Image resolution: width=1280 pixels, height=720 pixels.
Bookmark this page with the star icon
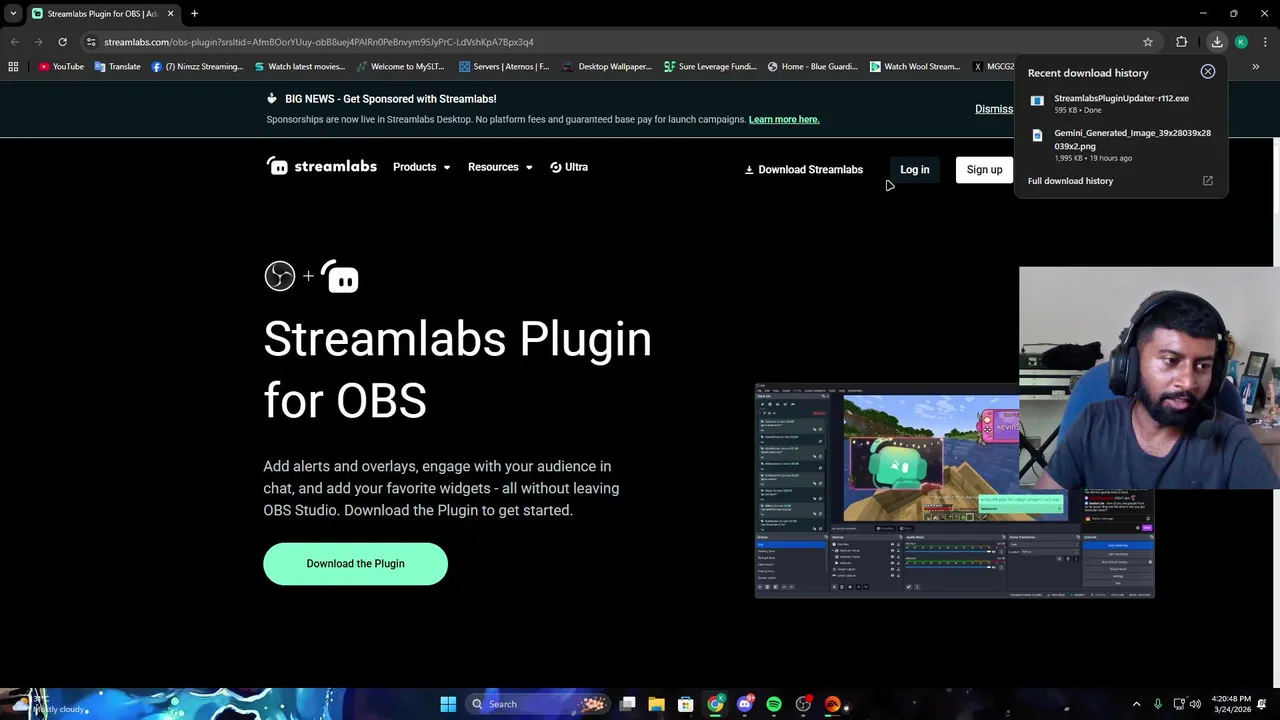[x=1148, y=42]
